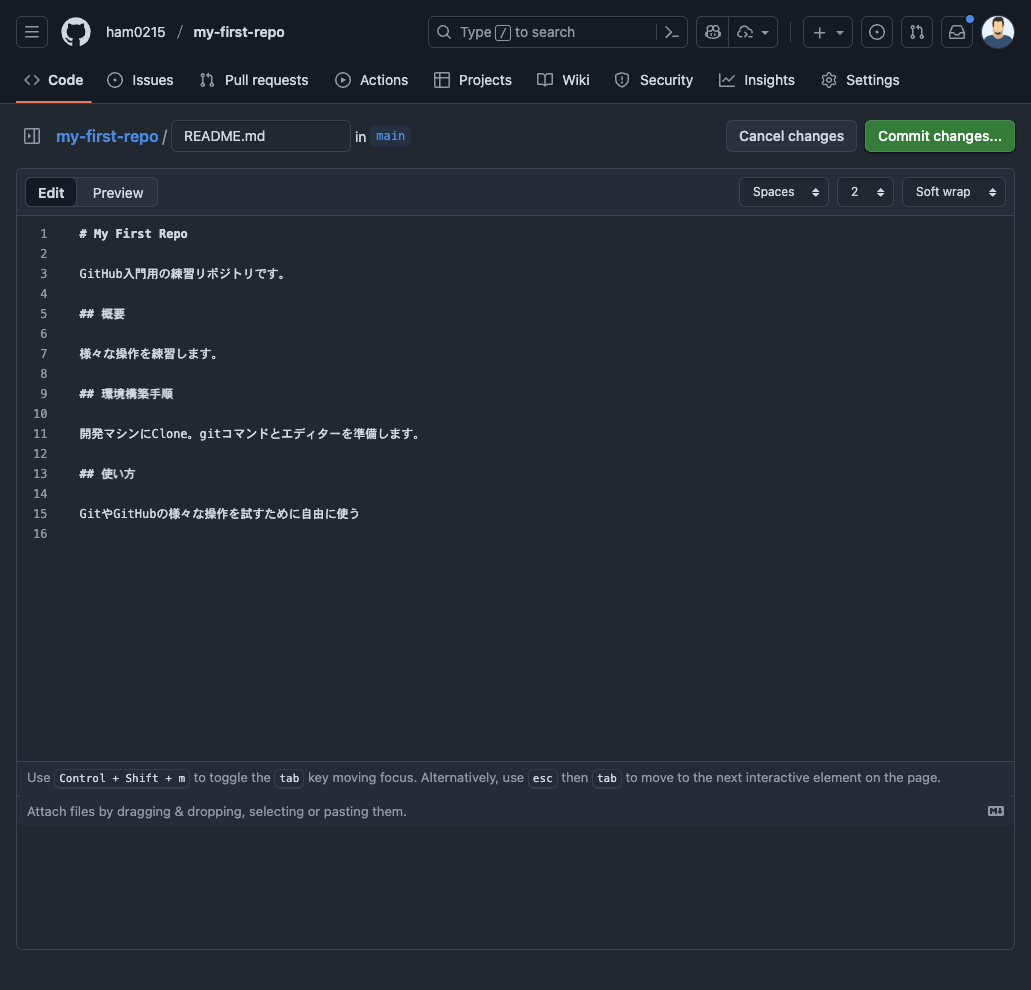Click the Commit changes button
Viewport: 1031px width, 990px height.
939,135
